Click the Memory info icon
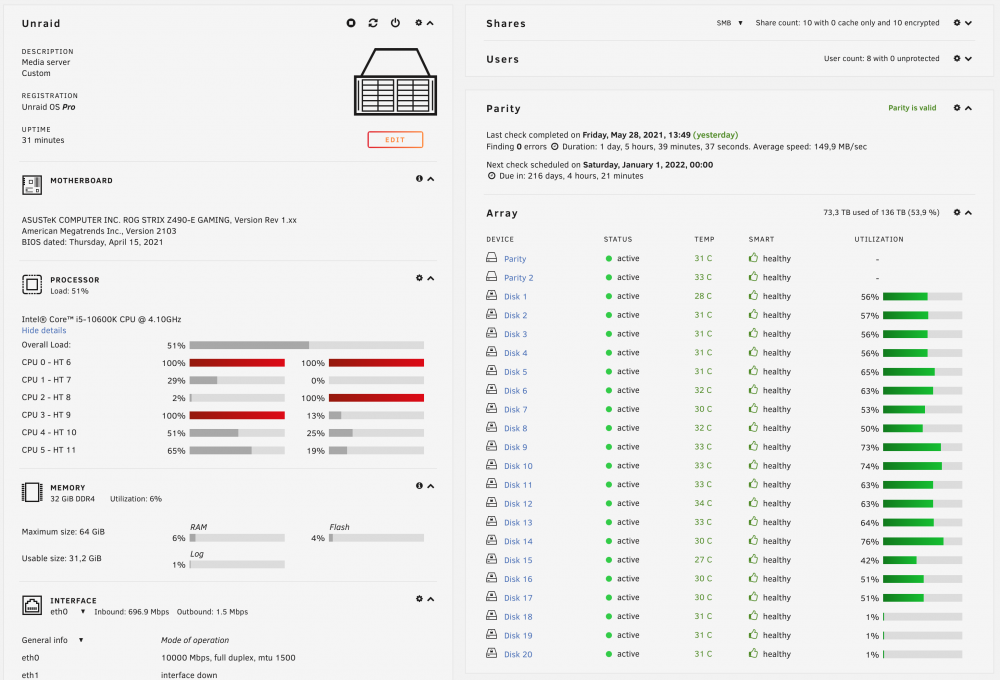This screenshot has width=1000, height=680. coord(419,486)
